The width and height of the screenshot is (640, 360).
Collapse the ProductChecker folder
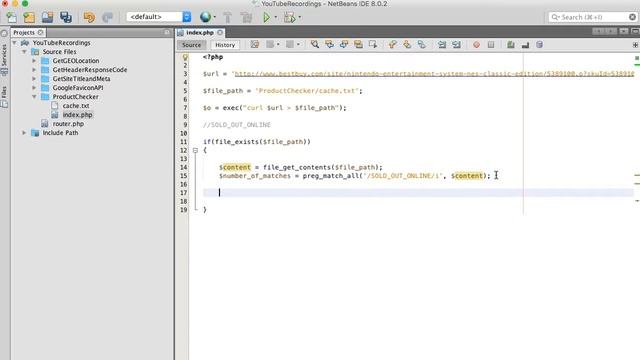(34, 96)
